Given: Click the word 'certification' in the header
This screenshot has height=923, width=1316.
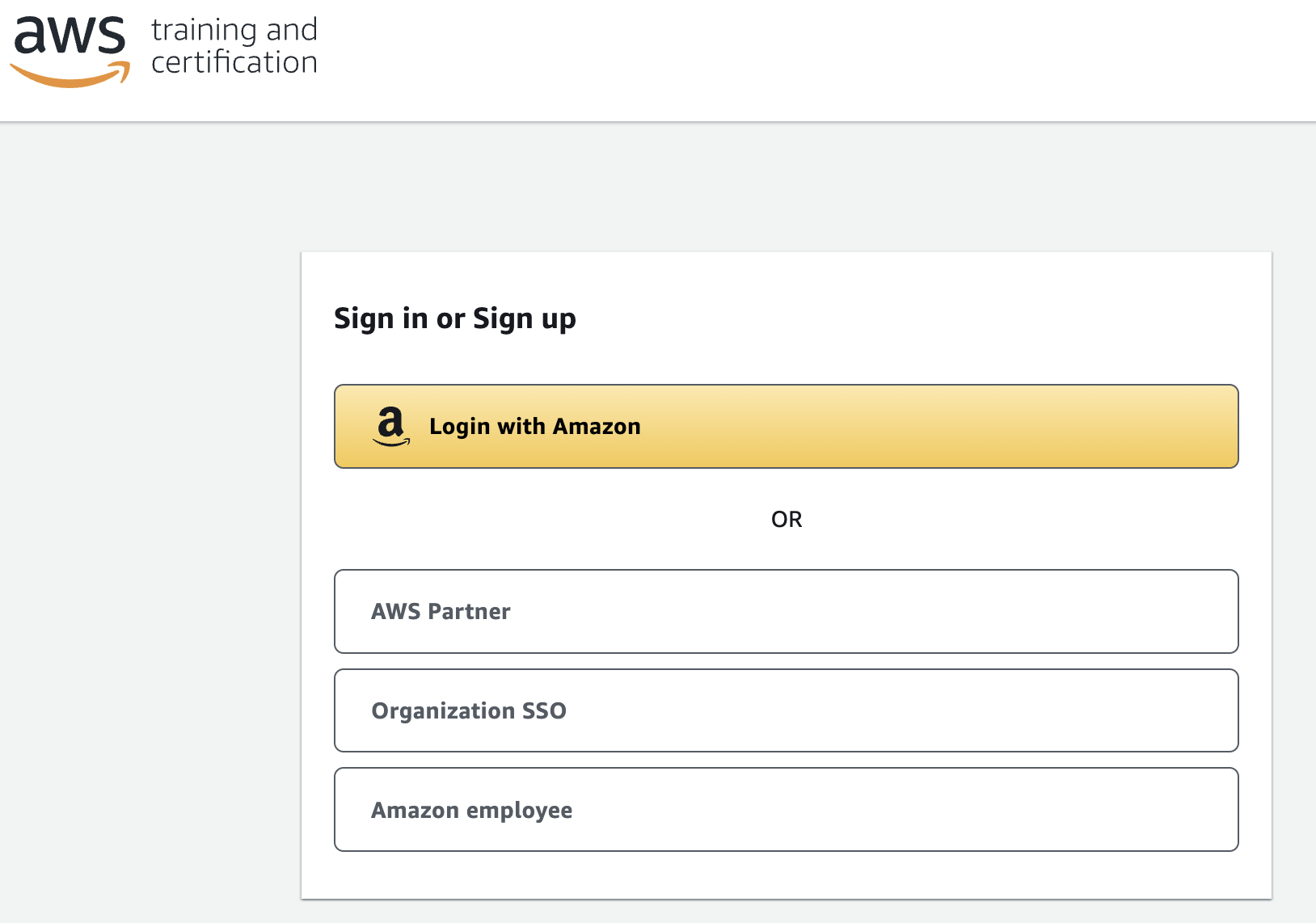Looking at the screenshot, I should 234,62.
